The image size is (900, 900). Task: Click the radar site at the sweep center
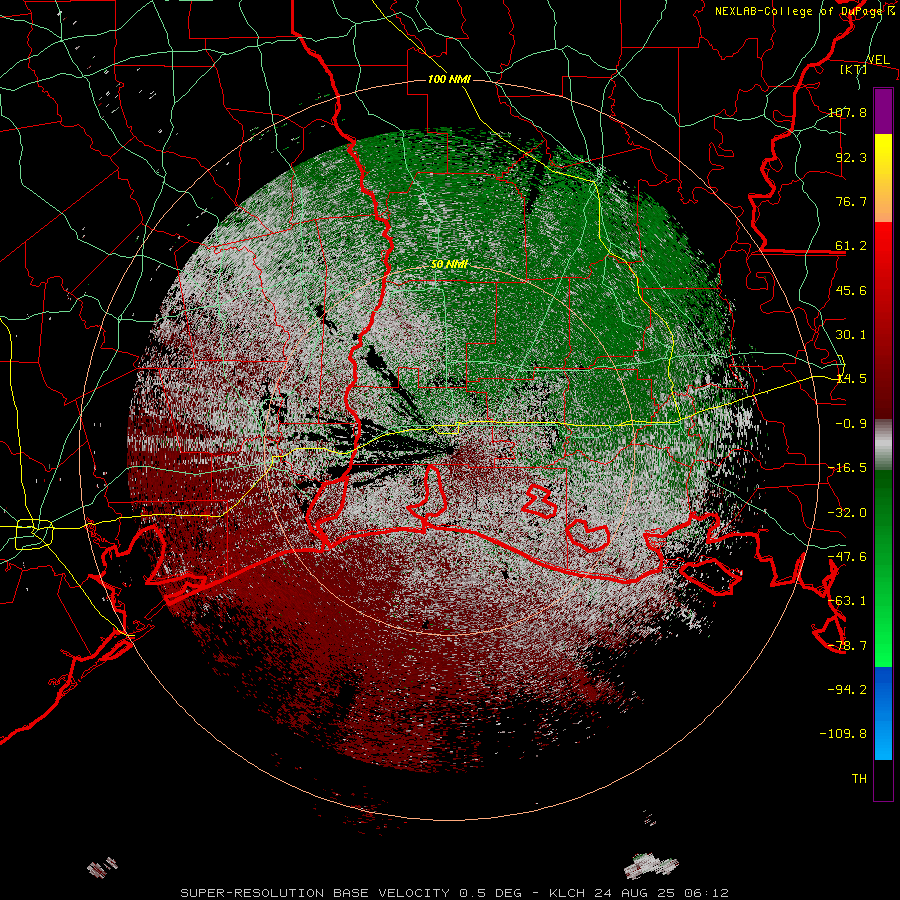click(450, 451)
